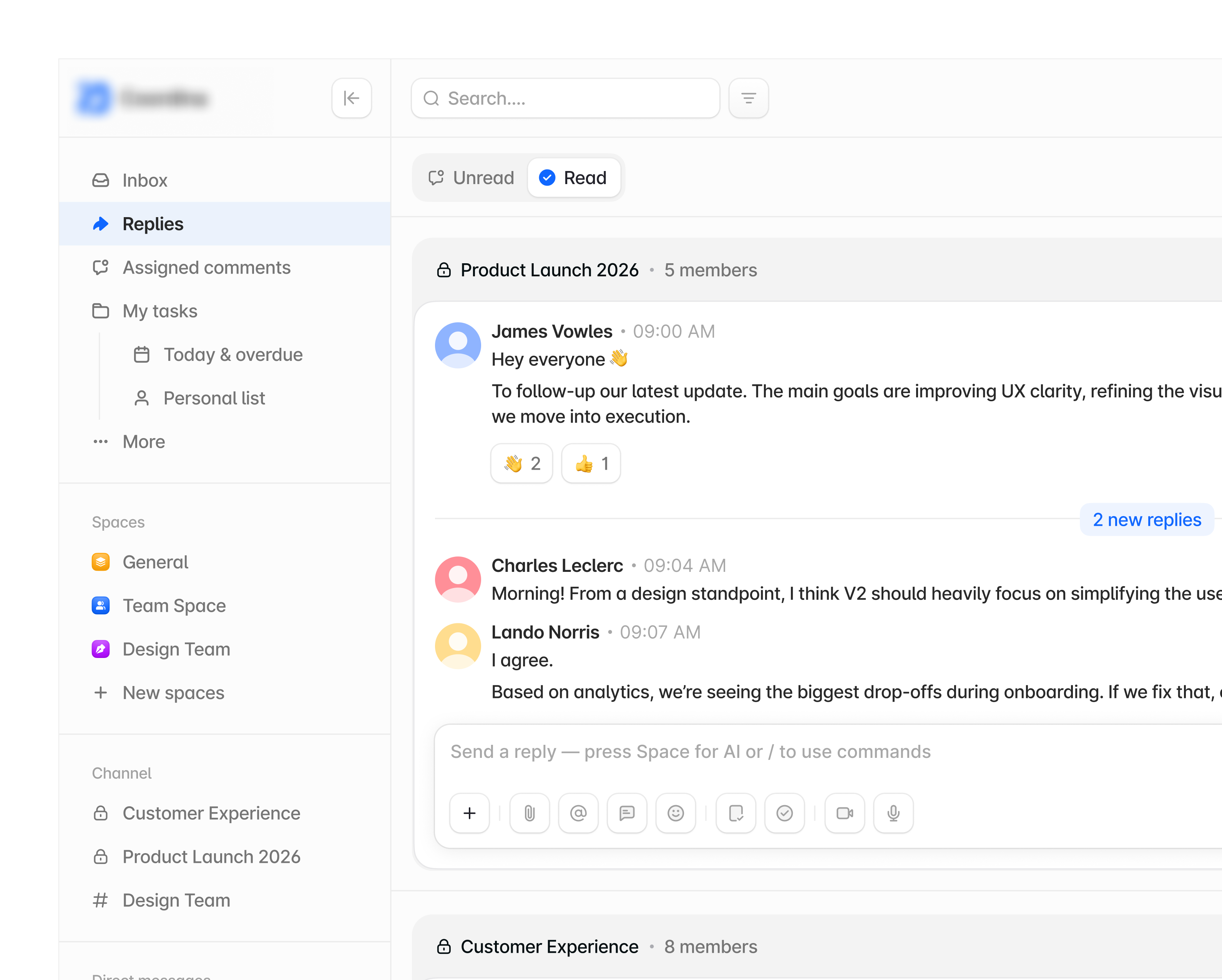Open the Customer Experience channel in the sidebar
Viewport: 1222px width, 980px height.
(224, 813)
